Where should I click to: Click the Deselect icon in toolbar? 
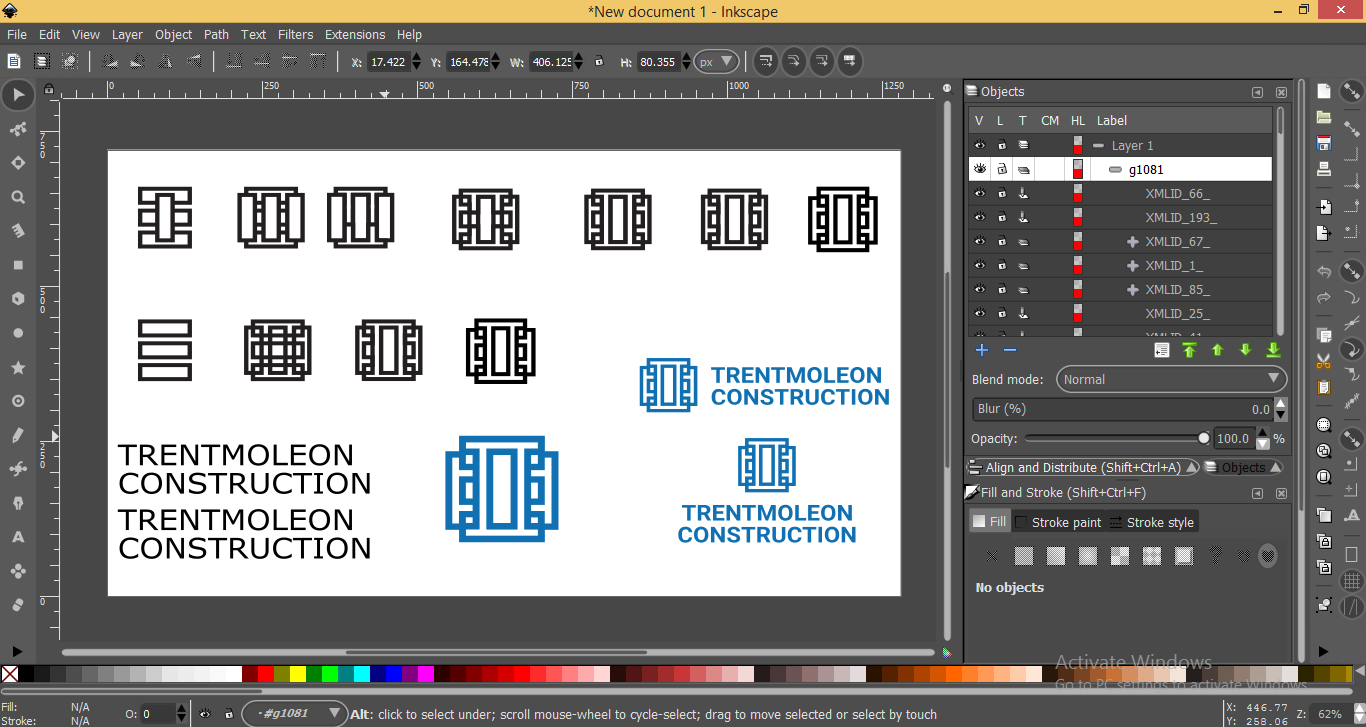pos(70,62)
